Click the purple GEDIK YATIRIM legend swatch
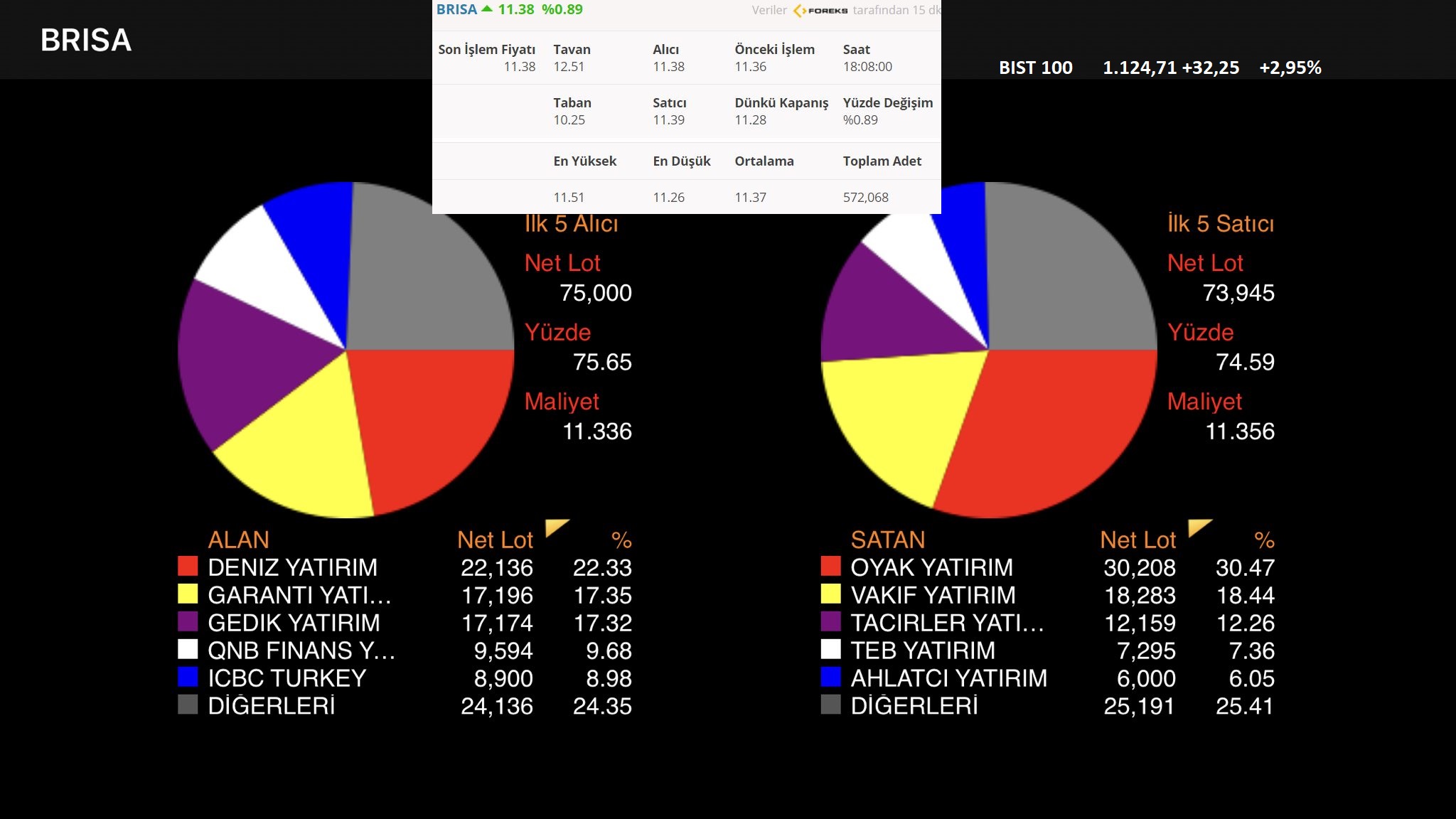 [x=188, y=621]
